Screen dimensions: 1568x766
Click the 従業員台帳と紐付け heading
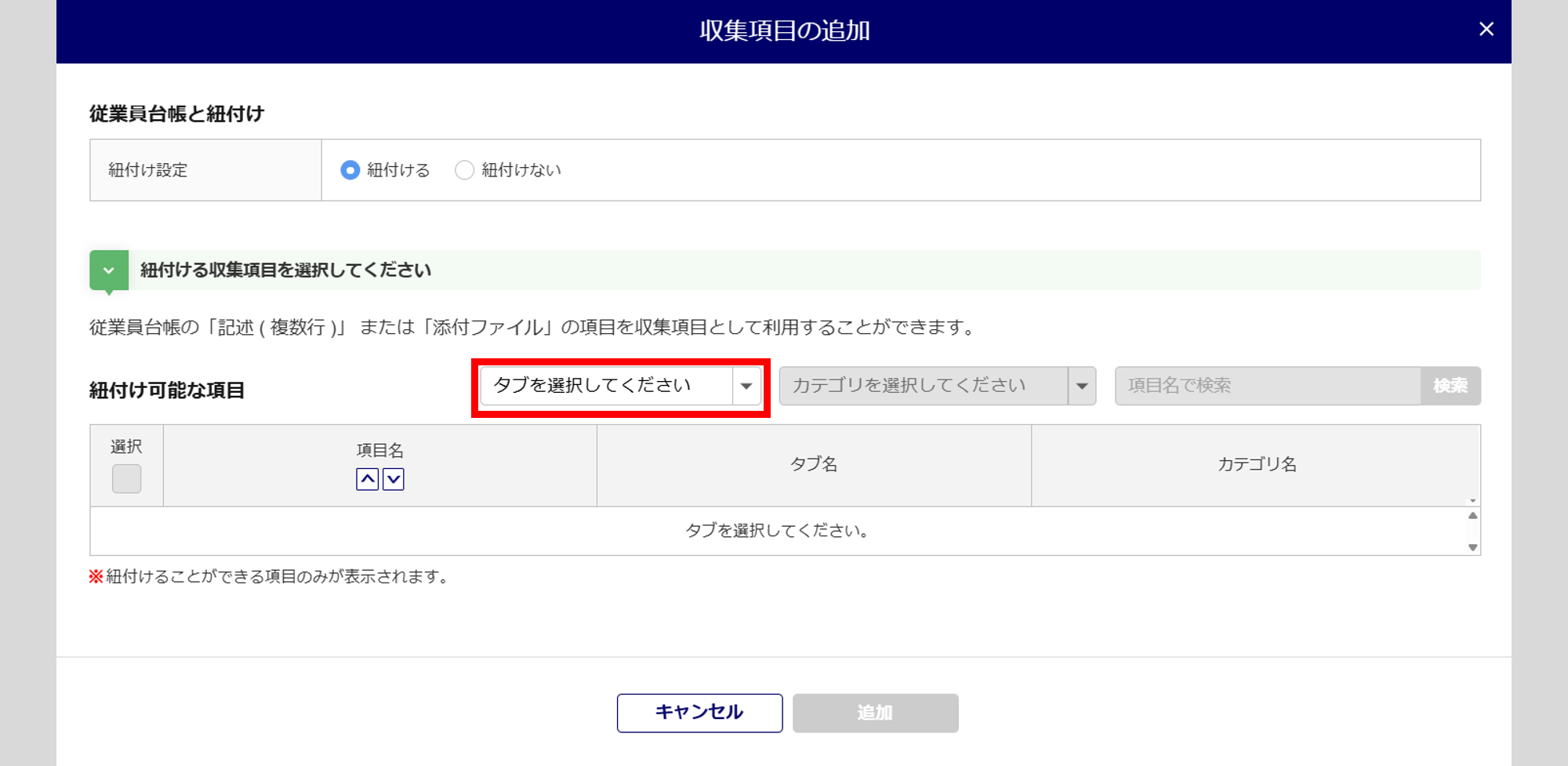(x=176, y=114)
